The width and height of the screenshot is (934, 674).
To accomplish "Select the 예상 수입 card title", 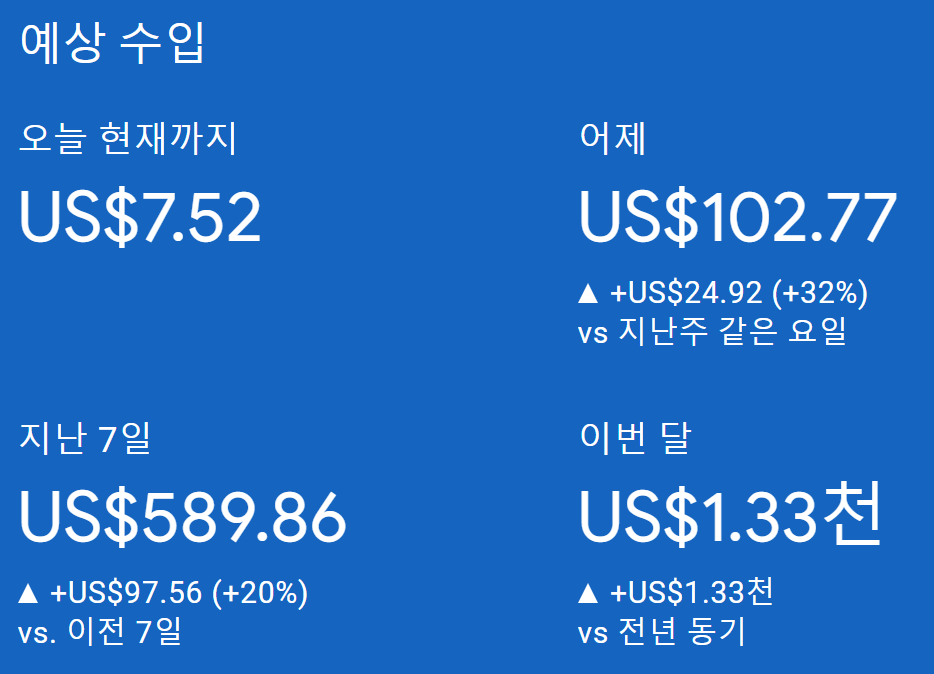I will click(x=112, y=43).
